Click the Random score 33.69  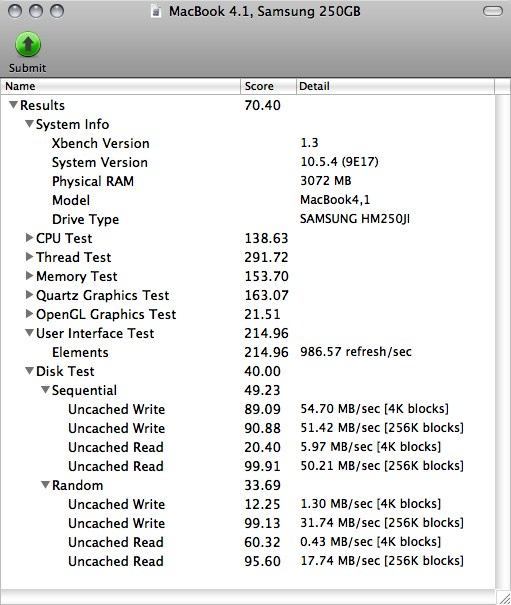coord(262,485)
